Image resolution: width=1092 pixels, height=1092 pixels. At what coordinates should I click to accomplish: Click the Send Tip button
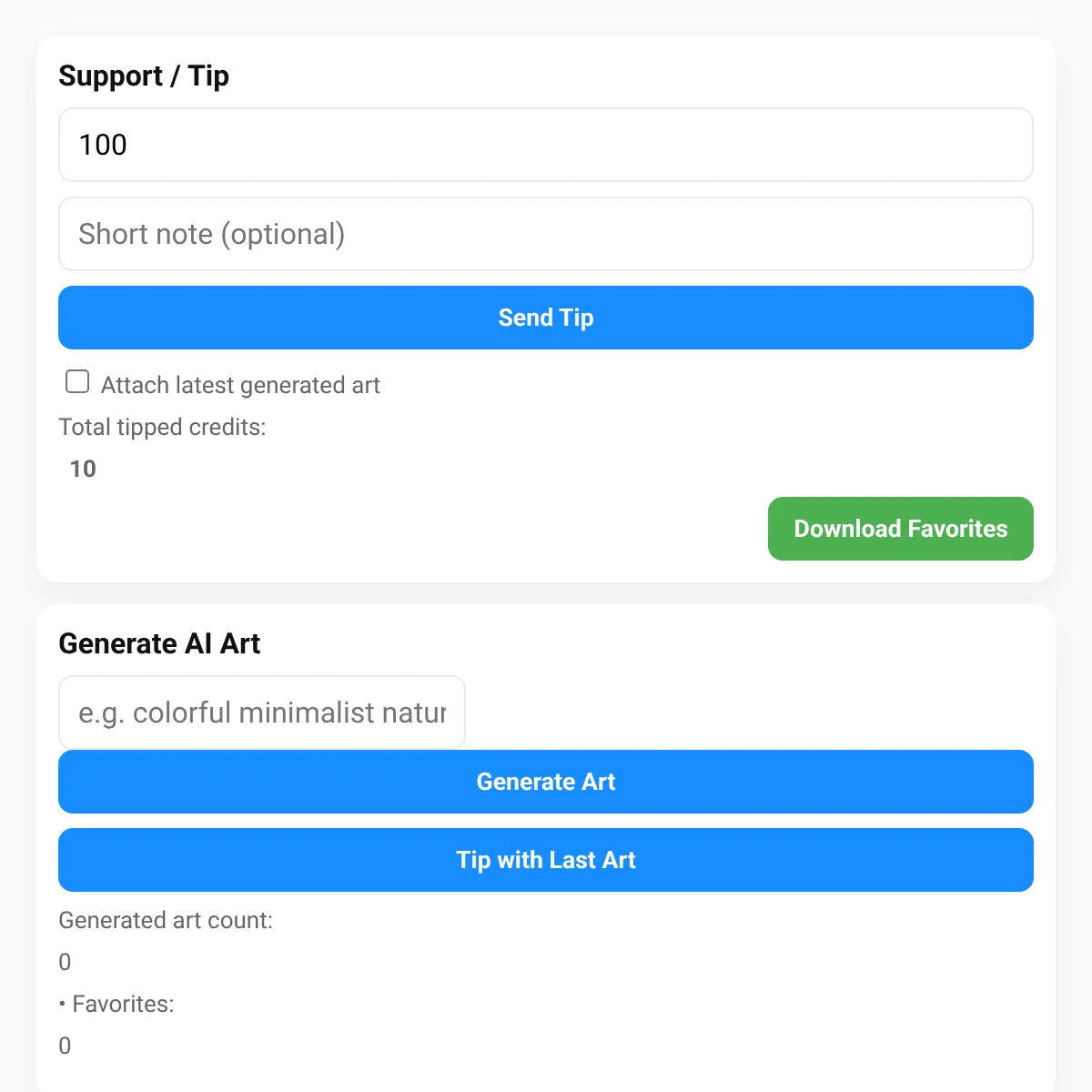click(546, 318)
